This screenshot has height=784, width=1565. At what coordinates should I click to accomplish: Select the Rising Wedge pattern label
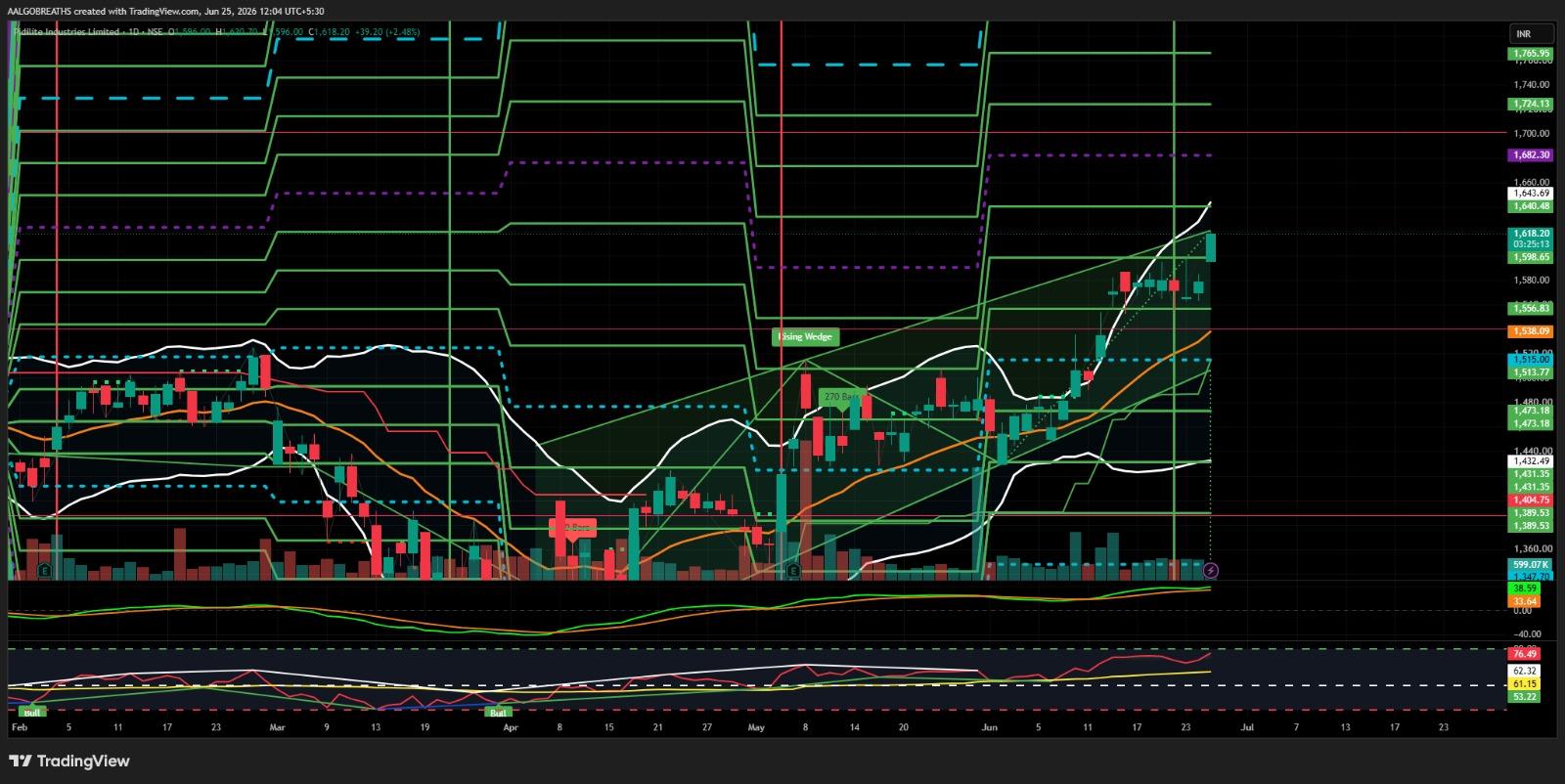[805, 337]
